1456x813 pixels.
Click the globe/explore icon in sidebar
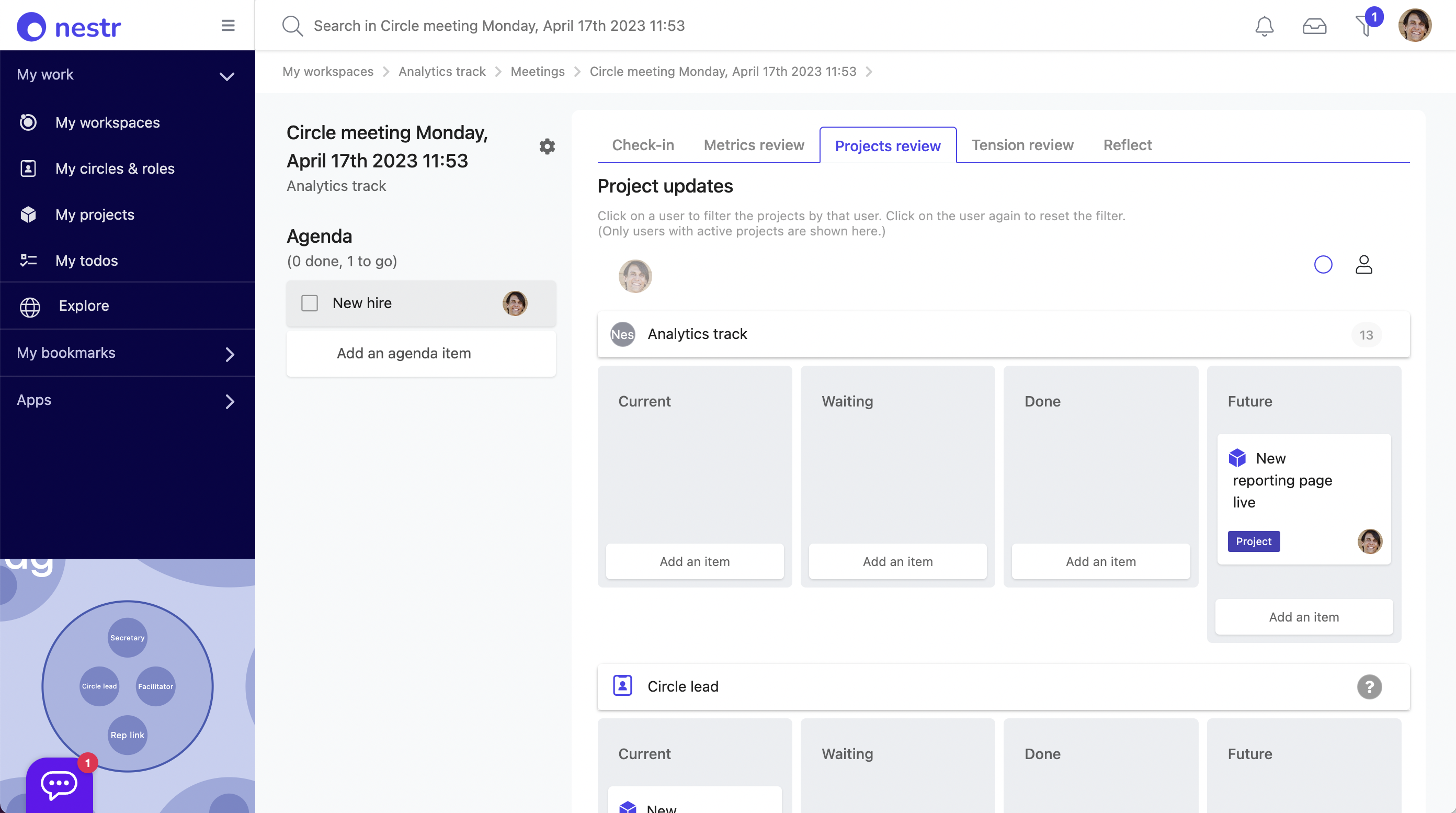click(29, 306)
